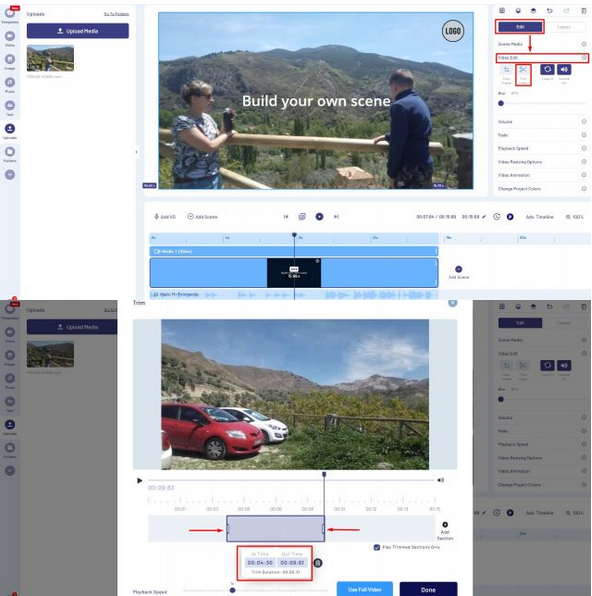Switch to the Layers tab
This screenshot has width=592, height=596.
[x=564, y=27]
